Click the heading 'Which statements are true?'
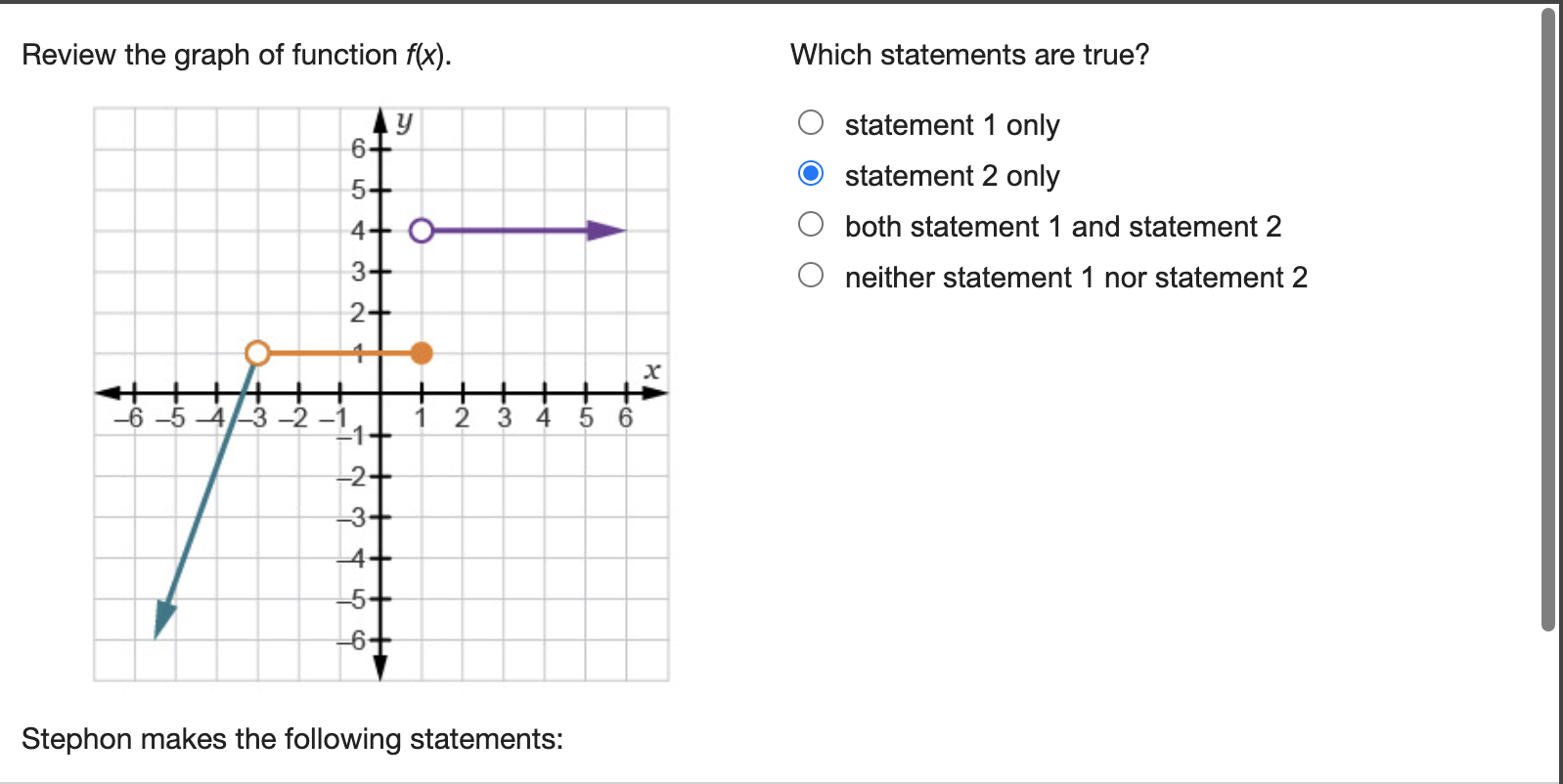The image size is (1563, 784). (970, 55)
